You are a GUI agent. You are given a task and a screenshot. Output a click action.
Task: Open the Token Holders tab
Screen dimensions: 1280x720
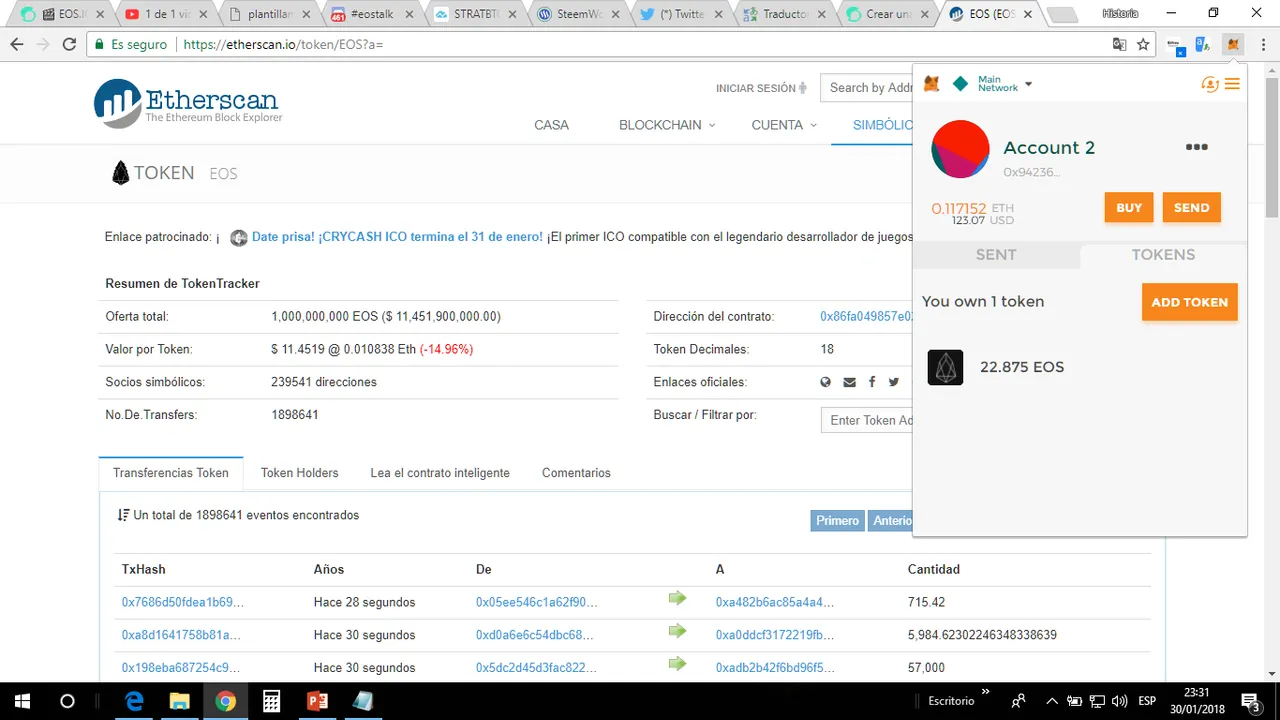pyautogui.click(x=299, y=473)
